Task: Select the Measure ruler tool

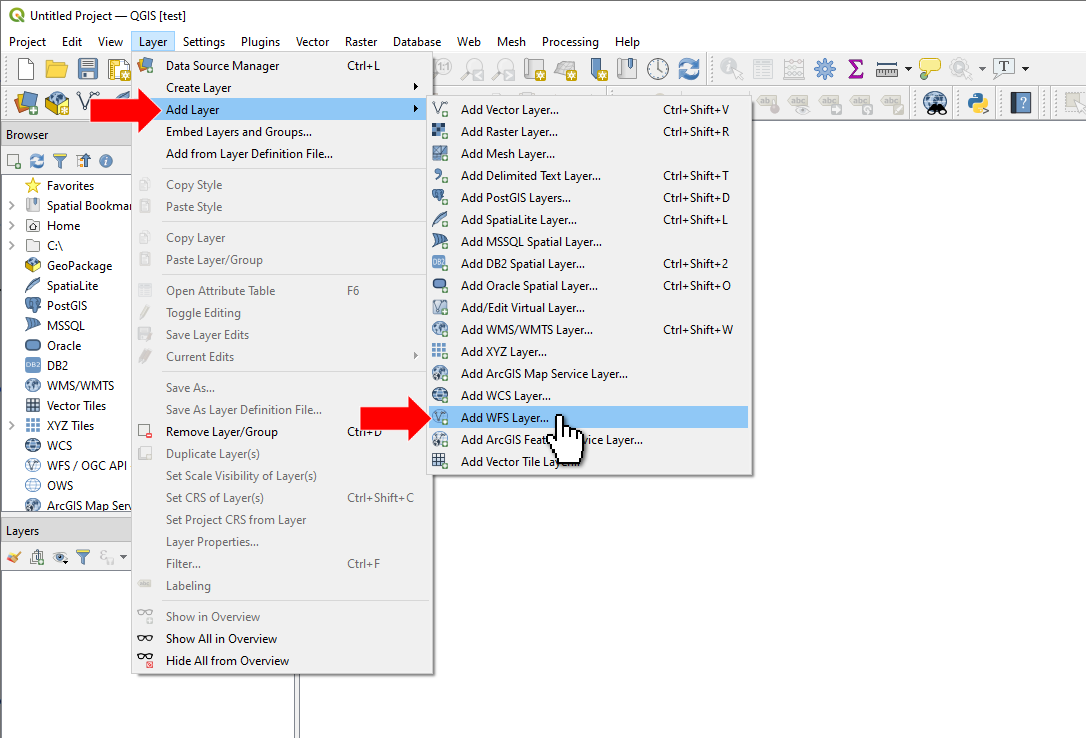Action: pyautogui.click(x=887, y=69)
